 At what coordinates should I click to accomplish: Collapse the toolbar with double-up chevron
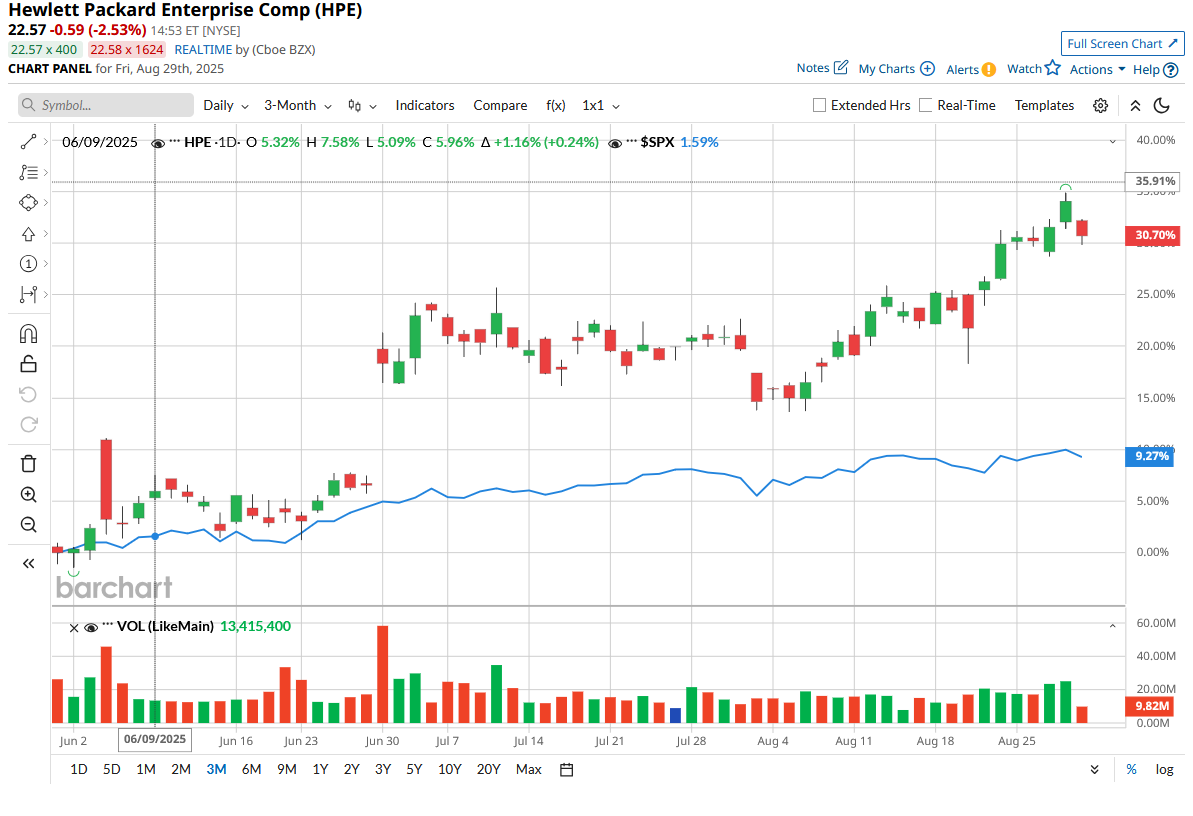1135,105
